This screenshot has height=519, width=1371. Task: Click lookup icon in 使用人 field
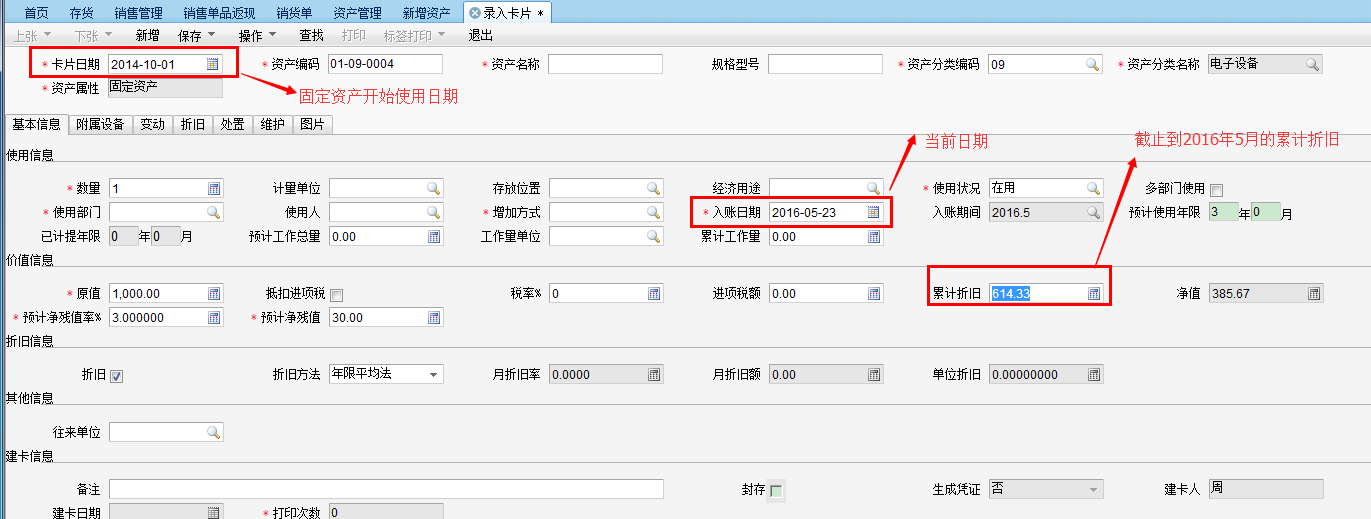434,212
